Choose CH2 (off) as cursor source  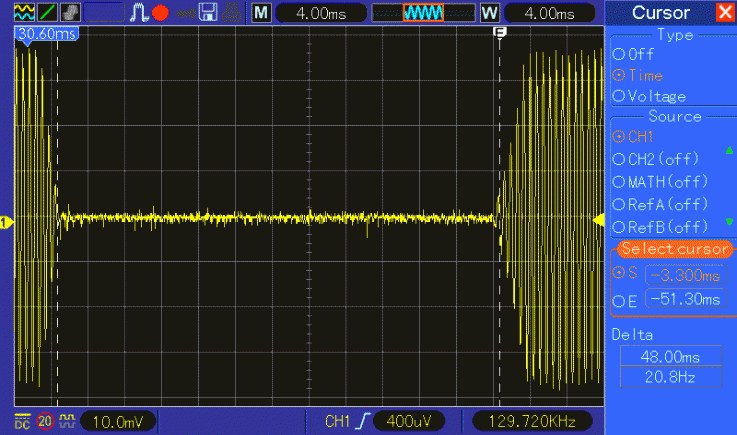tap(618, 158)
